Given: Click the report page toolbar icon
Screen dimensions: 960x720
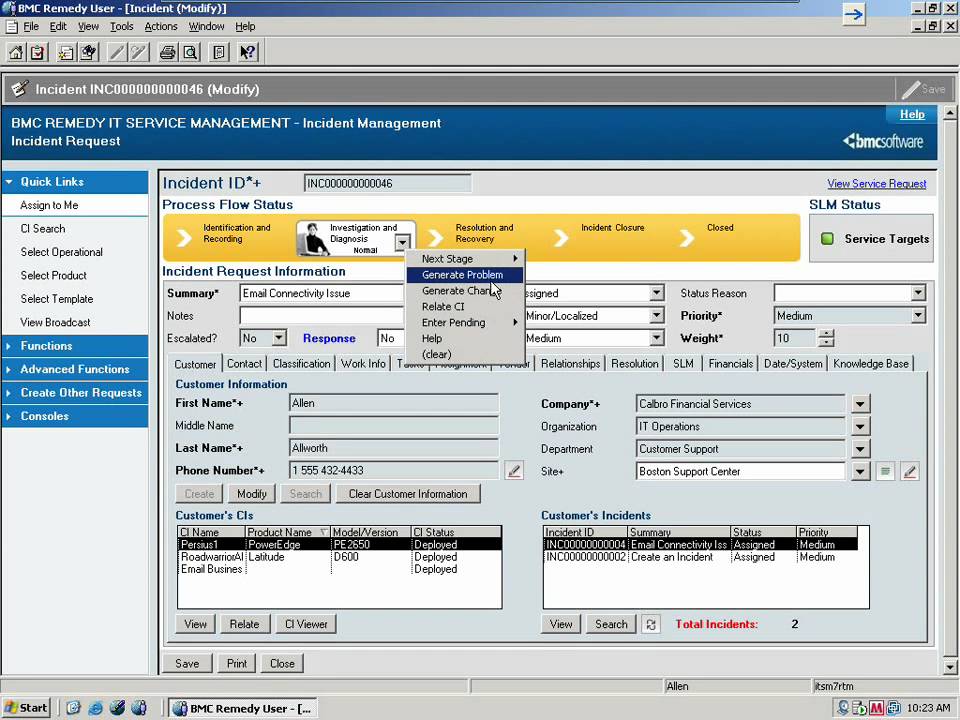Looking at the screenshot, I should point(219,53).
